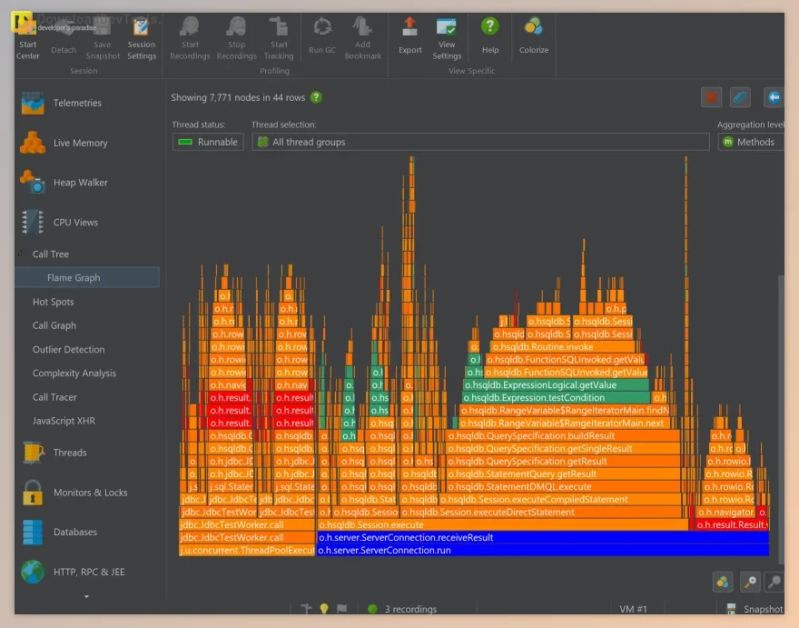Click the Save Snapshot icon
799x628 pixels.
[x=102, y=37]
